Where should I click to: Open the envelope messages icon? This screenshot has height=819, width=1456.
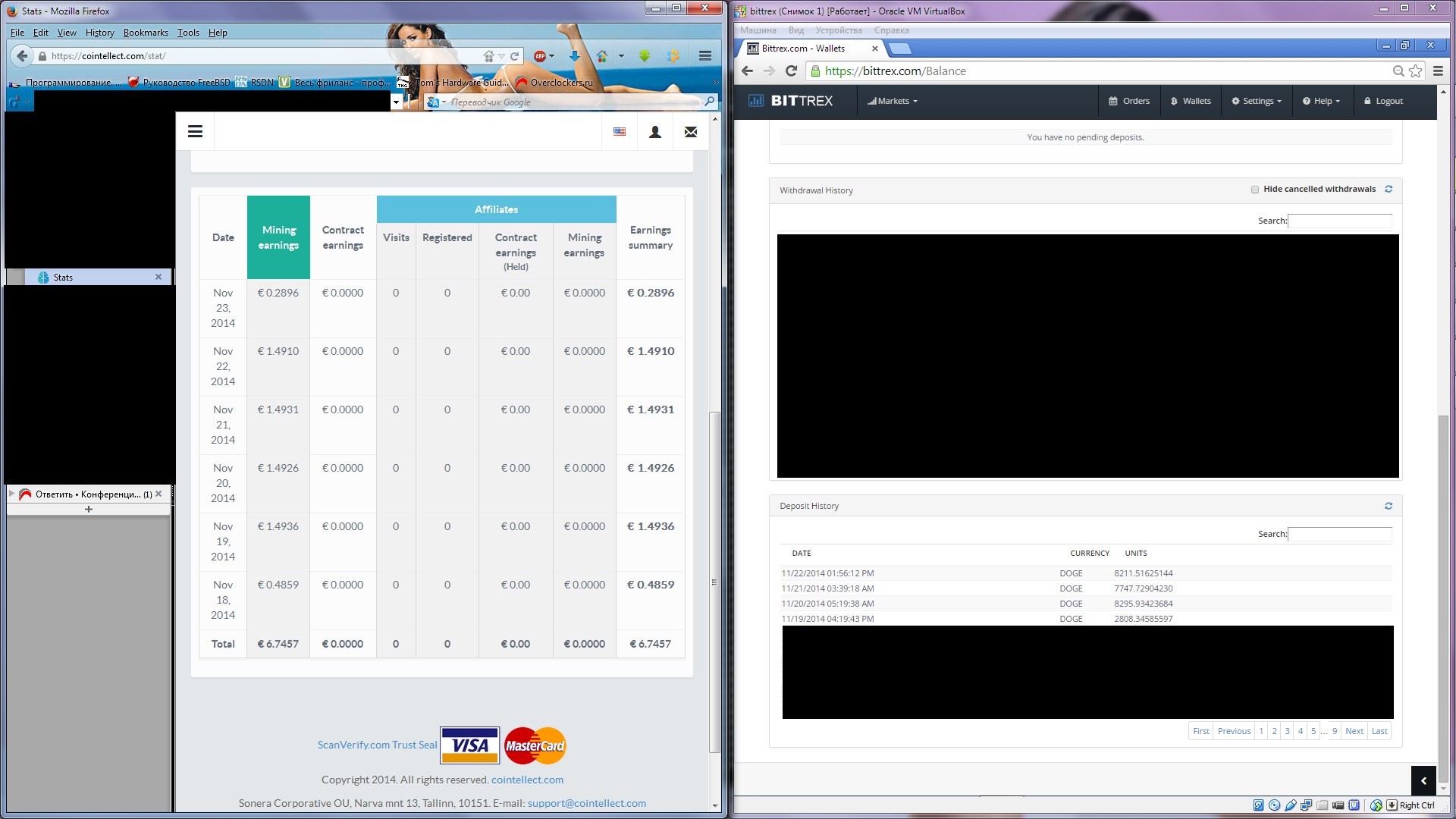point(690,132)
